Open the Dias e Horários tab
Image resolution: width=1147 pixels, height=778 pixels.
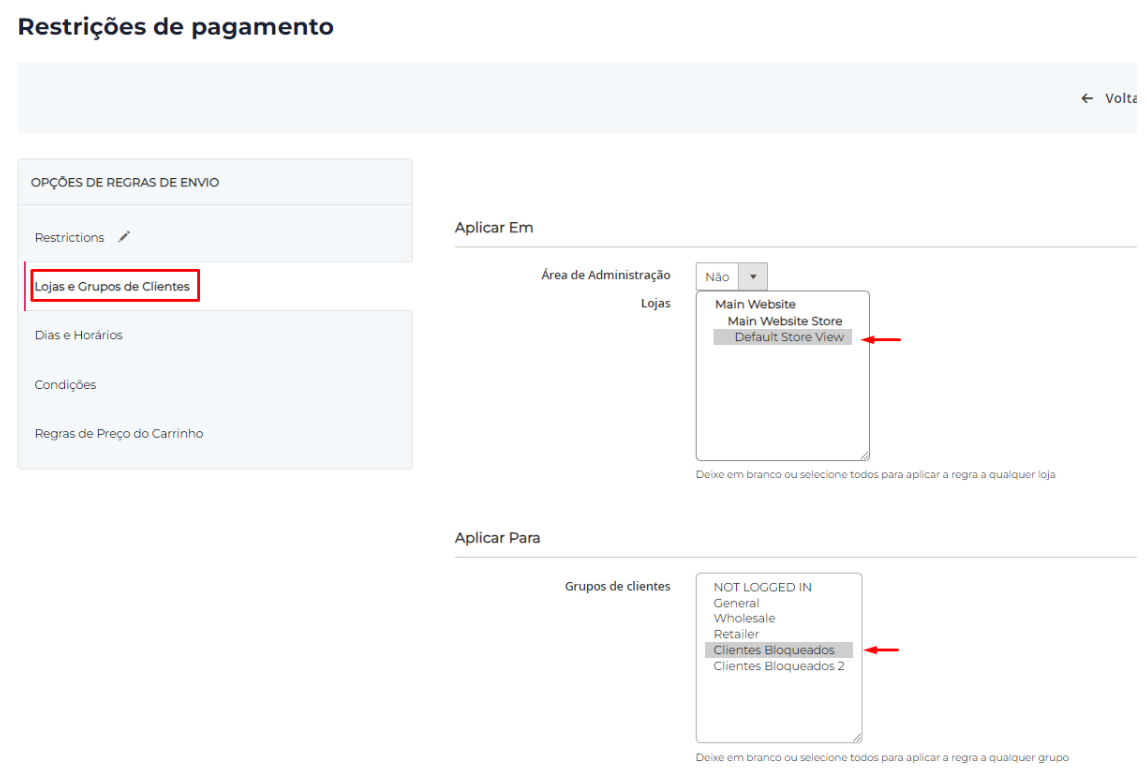coord(79,335)
